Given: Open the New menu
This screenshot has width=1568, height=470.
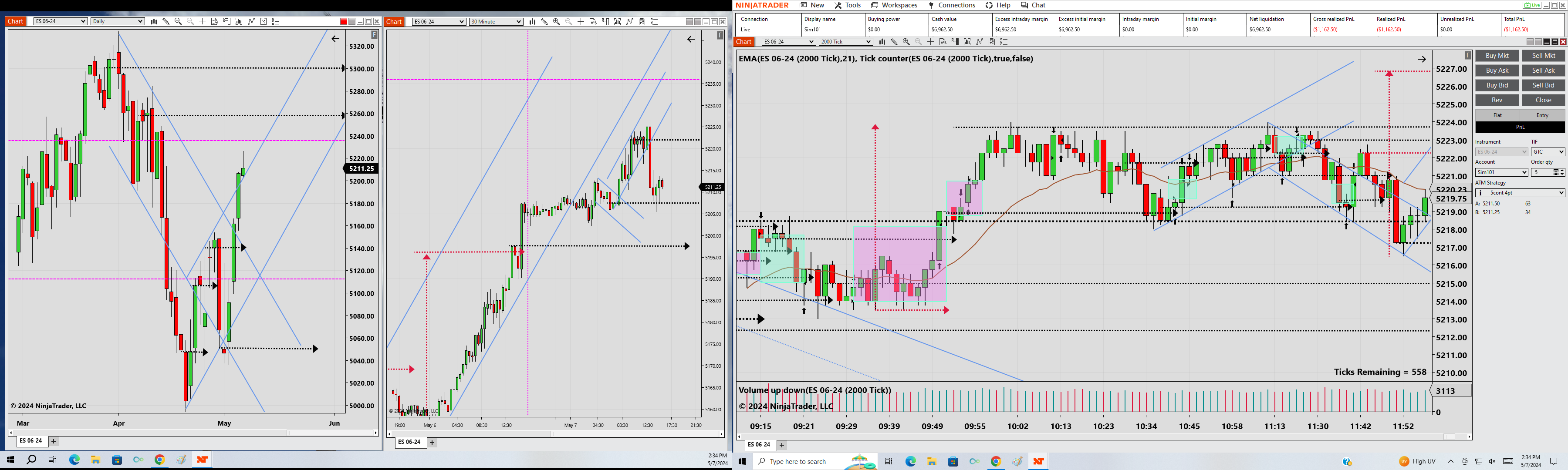Looking at the screenshot, I should [x=812, y=6].
